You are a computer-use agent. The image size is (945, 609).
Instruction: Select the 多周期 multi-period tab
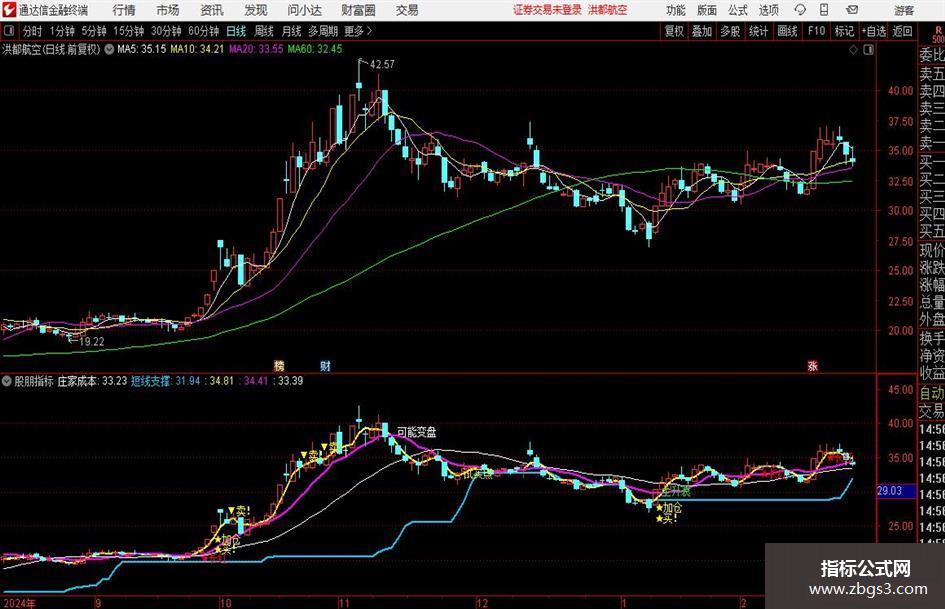(x=323, y=31)
